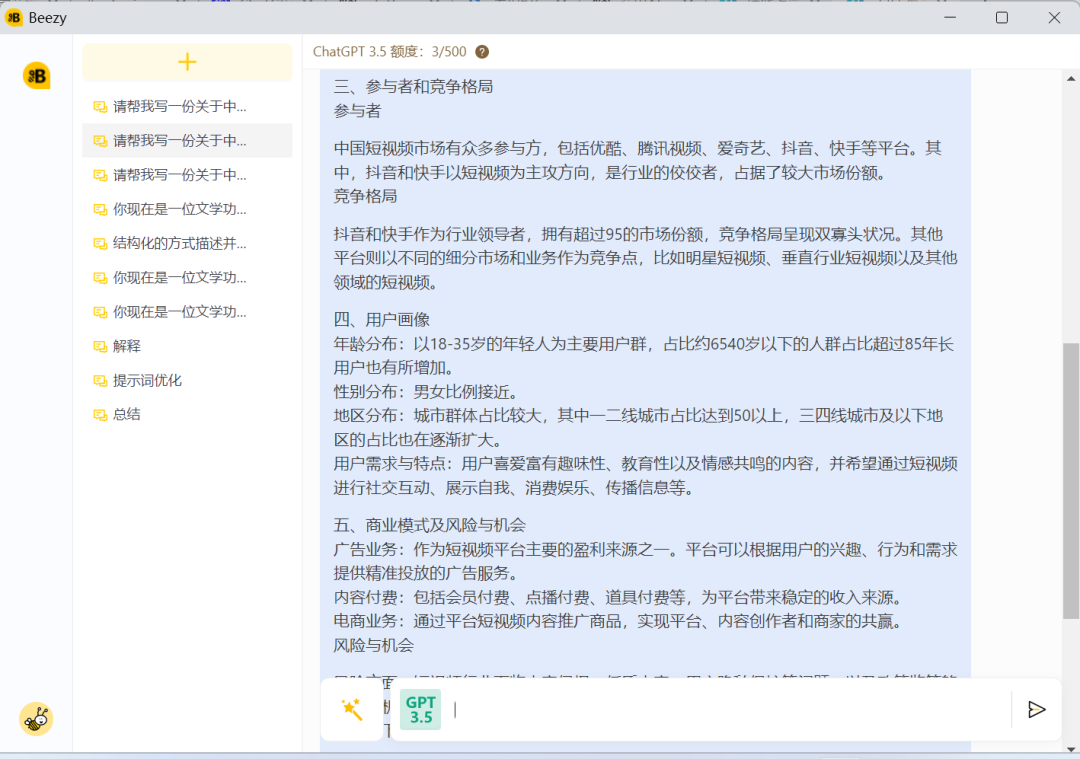Click heading 三、参与者和竞争格局
1080x759 pixels.
(413, 87)
